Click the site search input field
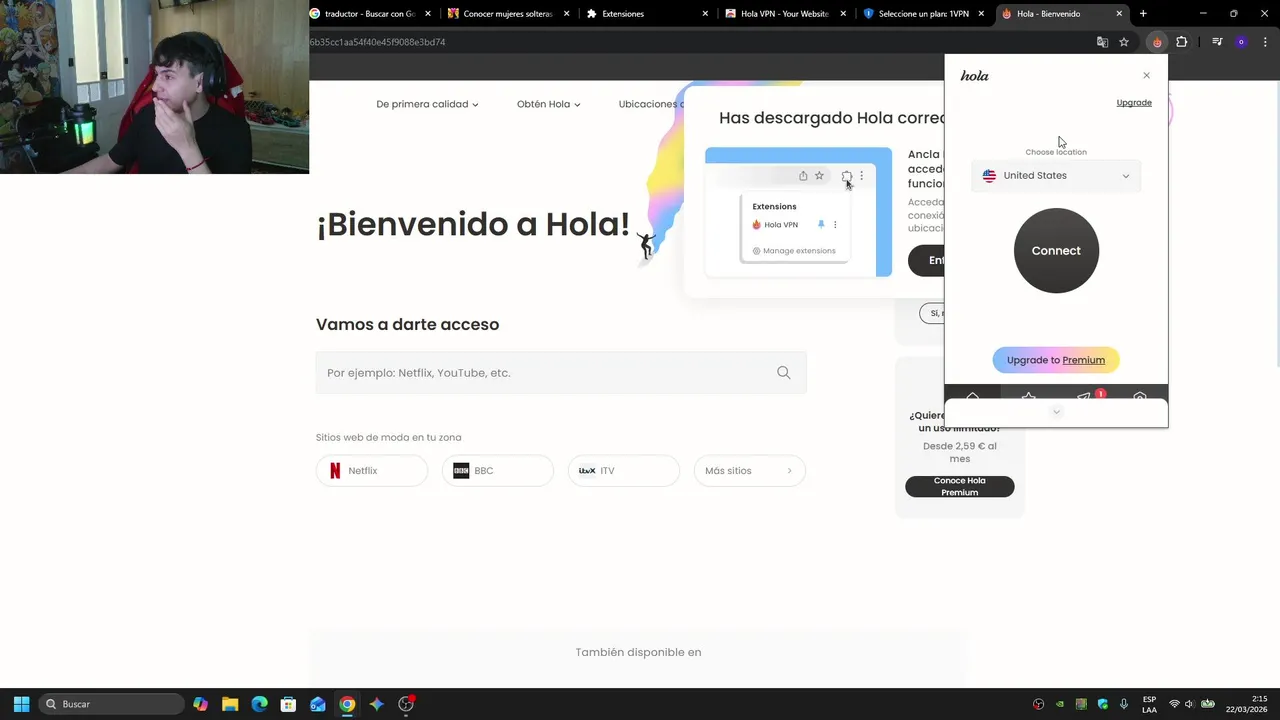1280x720 pixels. (561, 373)
